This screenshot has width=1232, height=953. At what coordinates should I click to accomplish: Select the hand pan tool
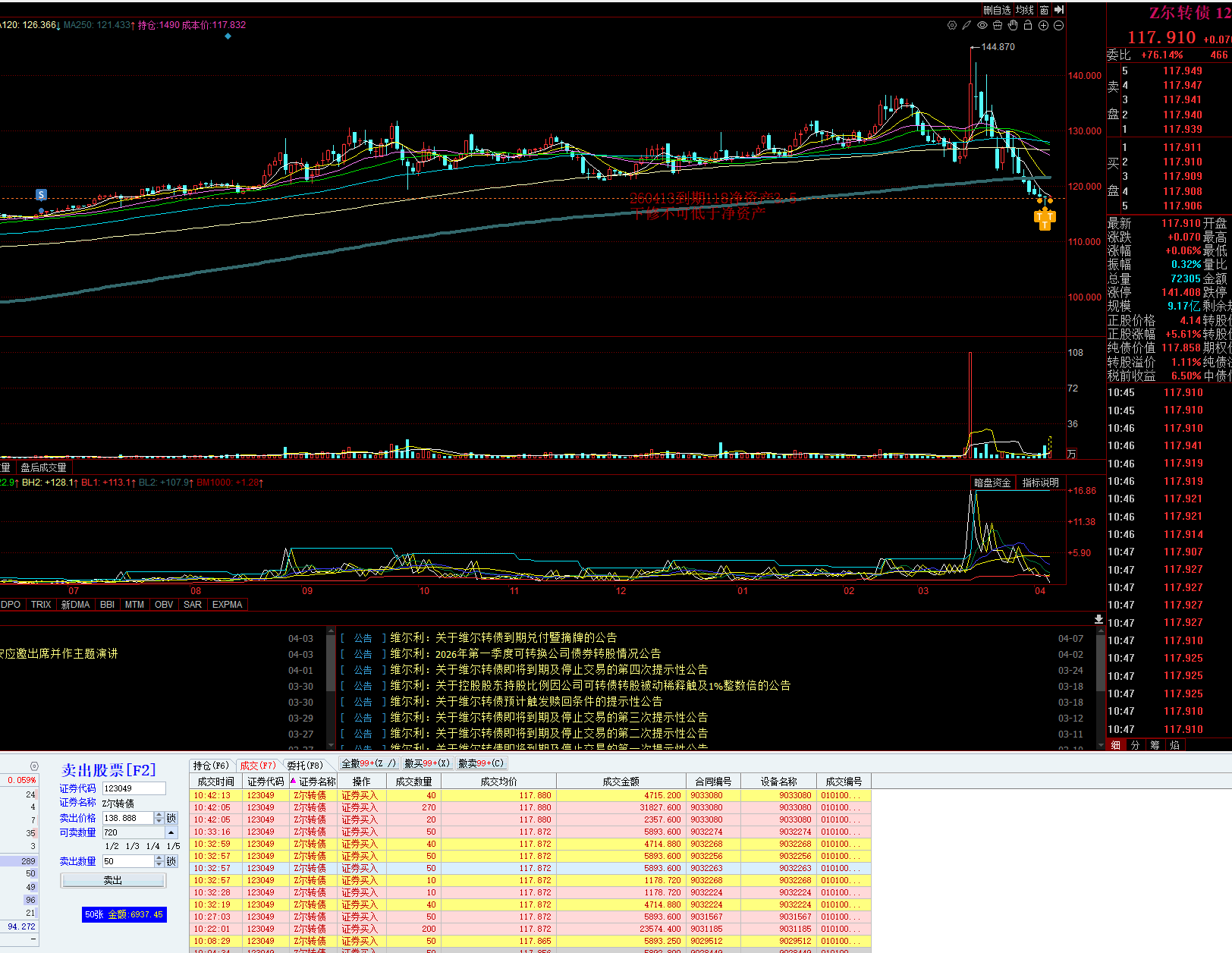(1013, 25)
